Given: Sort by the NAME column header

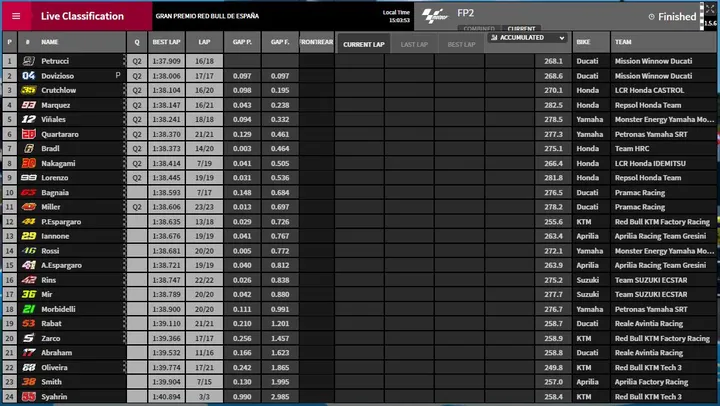Looking at the screenshot, I should coord(50,42).
